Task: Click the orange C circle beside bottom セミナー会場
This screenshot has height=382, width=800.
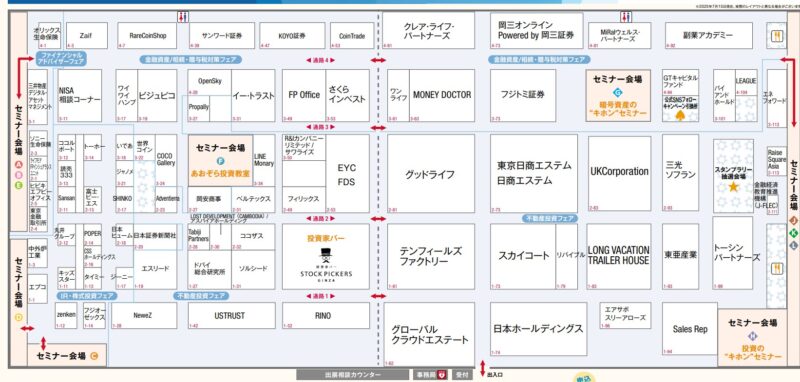Action: (x=94, y=355)
